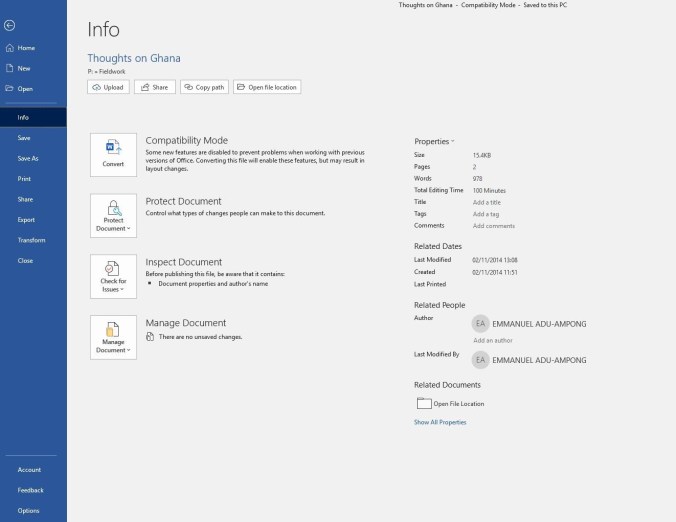This screenshot has height=522, width=676.
Task: Select New in the left sidebar
Action: (24, 68)
